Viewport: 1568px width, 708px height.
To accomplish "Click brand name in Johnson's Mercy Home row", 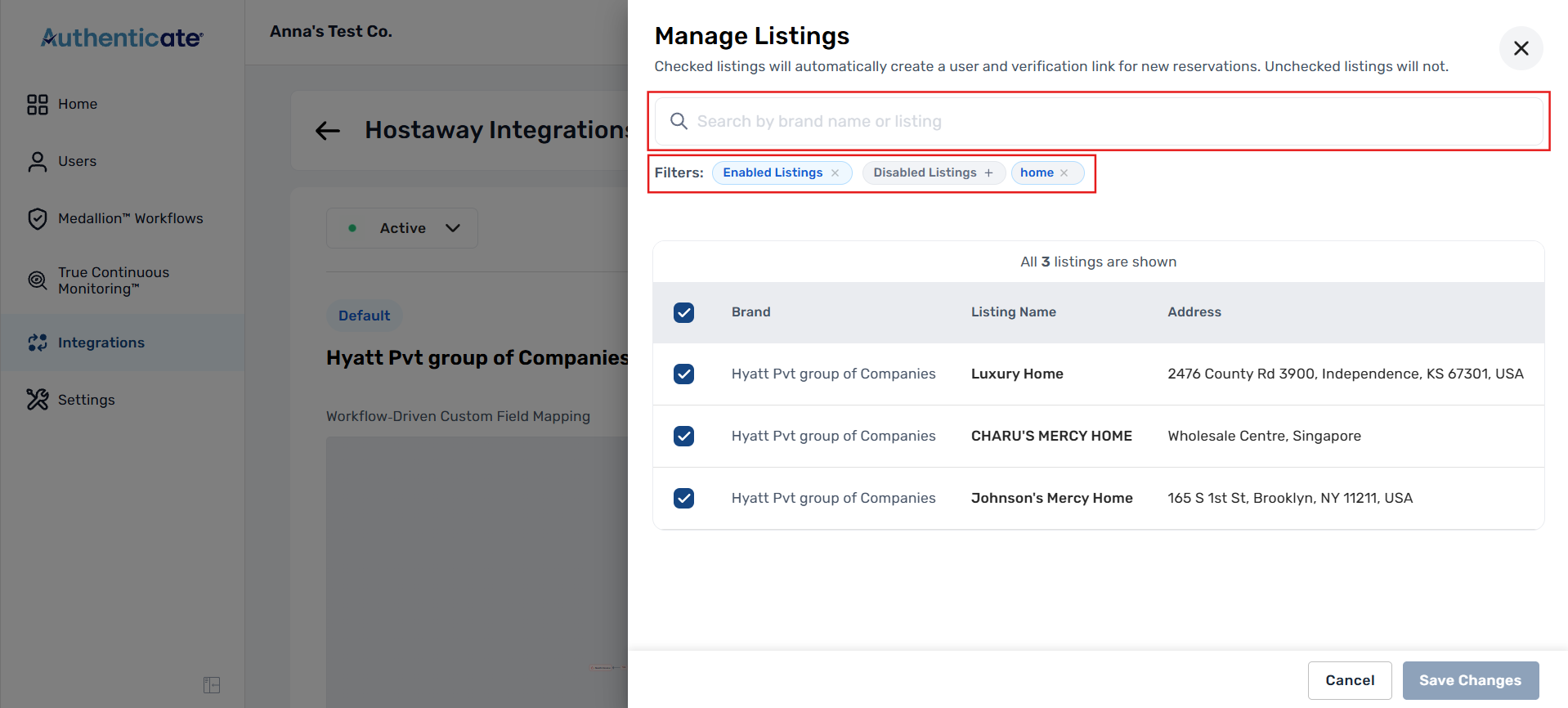I will click(x=834, y=498).
